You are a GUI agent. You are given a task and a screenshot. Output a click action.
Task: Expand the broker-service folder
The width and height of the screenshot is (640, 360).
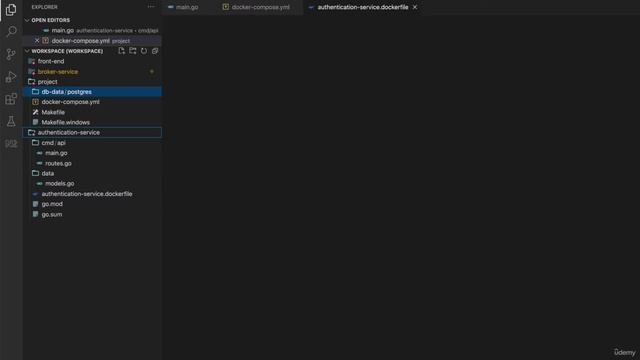tap(92, 71)
